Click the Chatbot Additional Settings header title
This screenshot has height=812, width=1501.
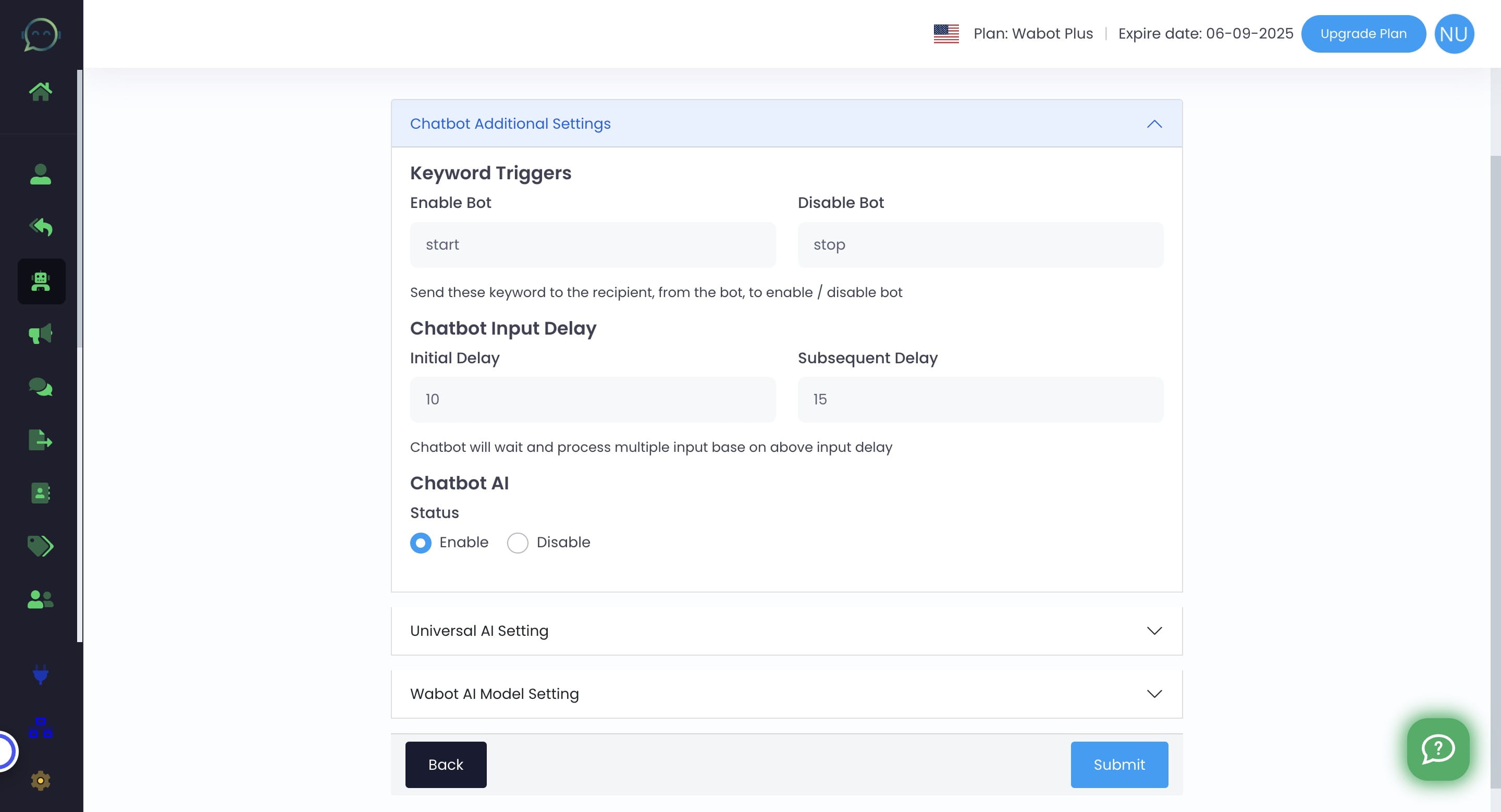(510, 124)
